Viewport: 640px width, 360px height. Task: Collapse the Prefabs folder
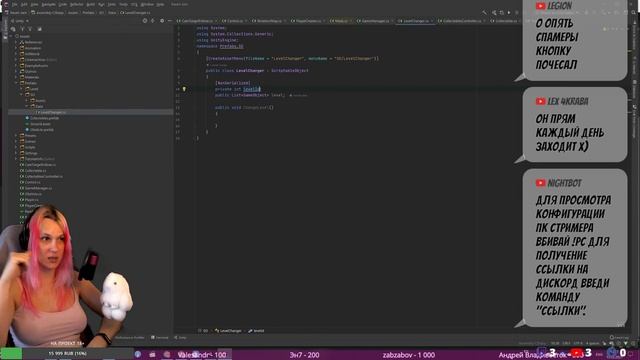[16, 83]
